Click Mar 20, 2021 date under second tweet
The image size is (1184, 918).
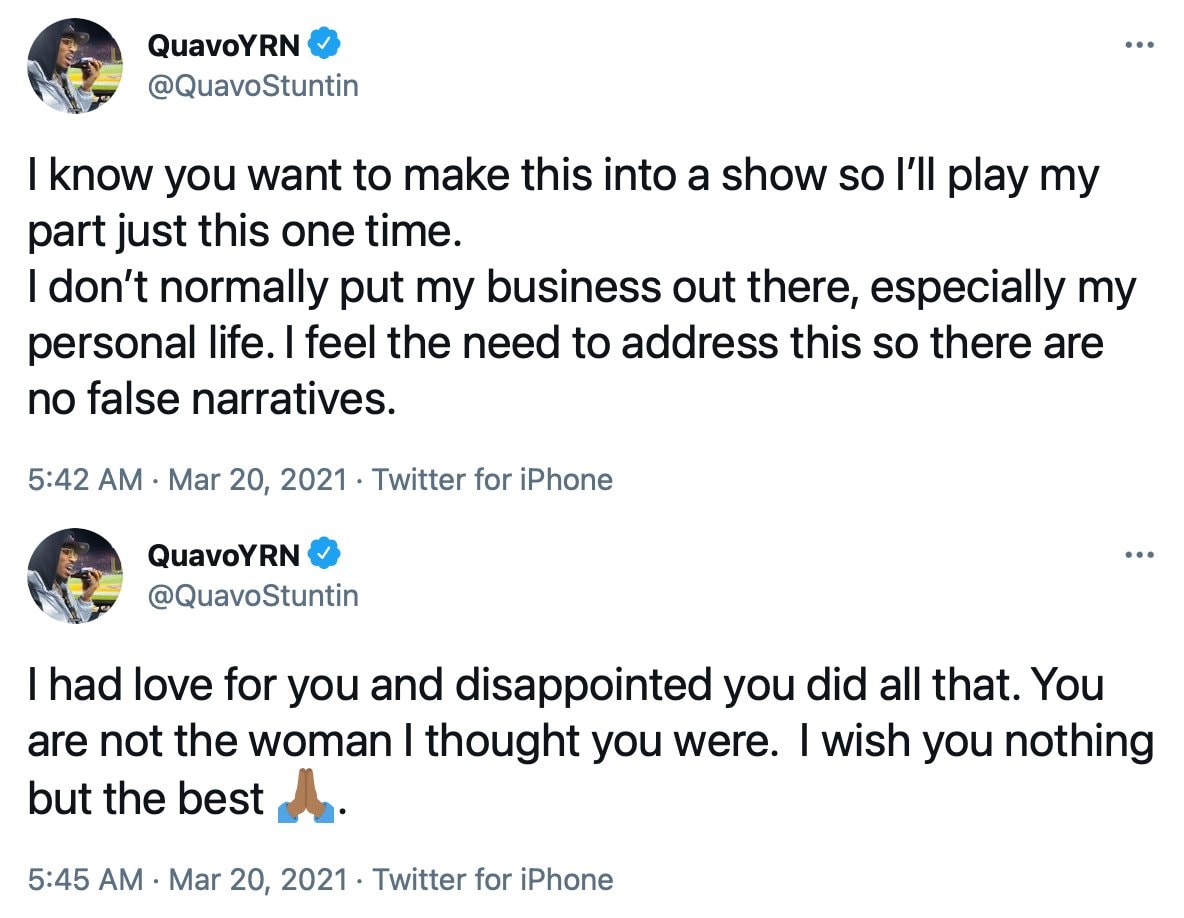point(257,879)
